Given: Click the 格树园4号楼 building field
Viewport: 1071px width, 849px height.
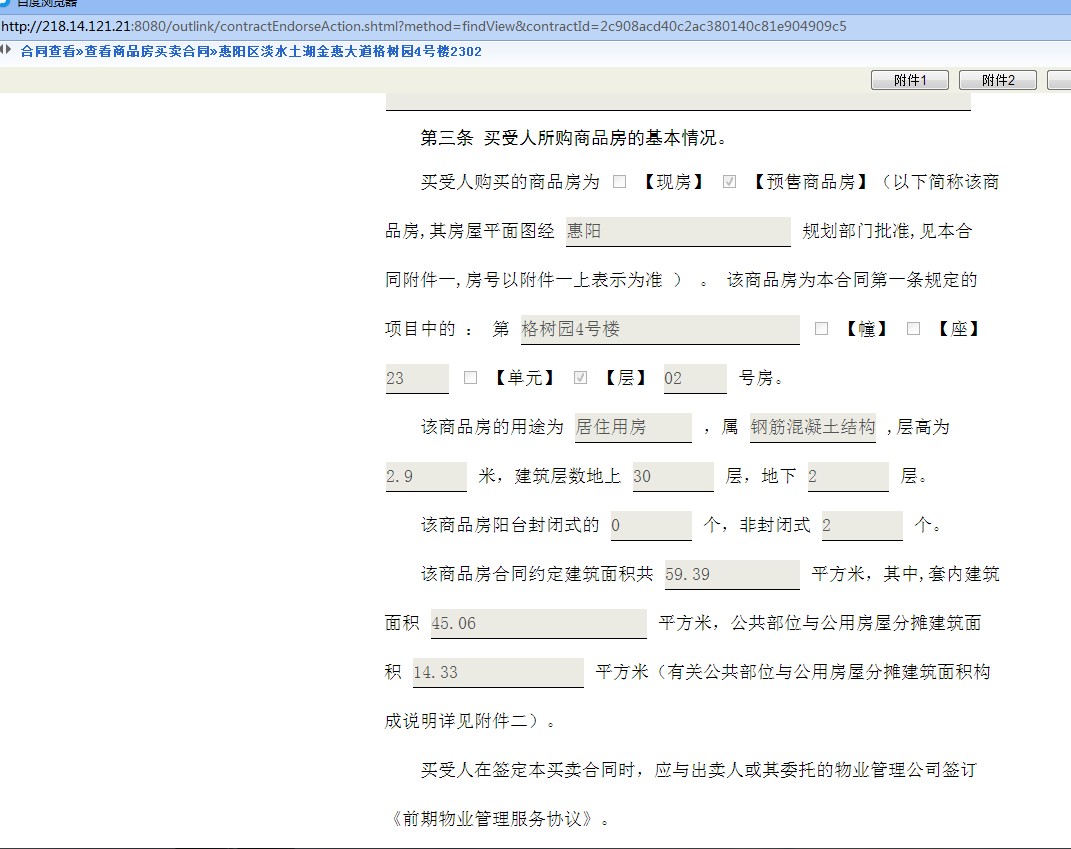Looking at the screenshot, I should (x=660, y=329).
